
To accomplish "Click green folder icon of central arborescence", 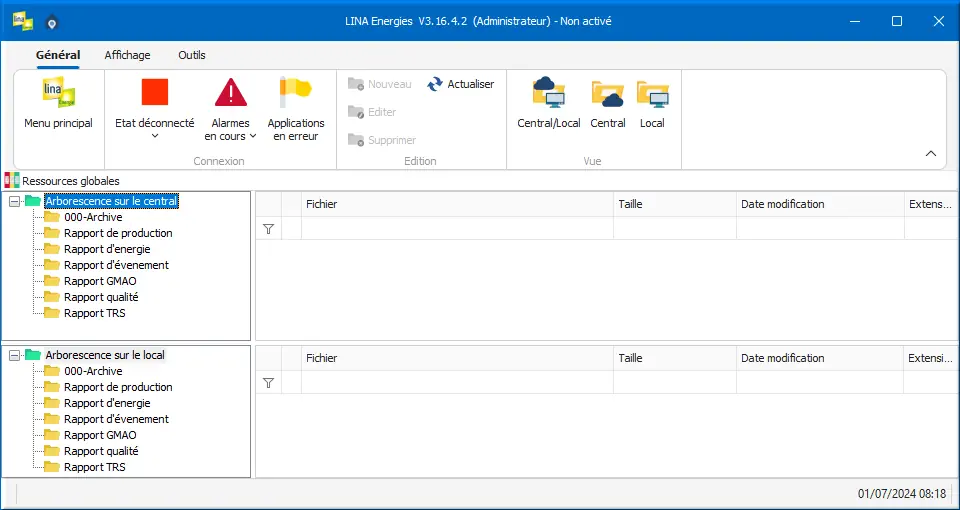I will pyautogui.click(x=33, y=201).
